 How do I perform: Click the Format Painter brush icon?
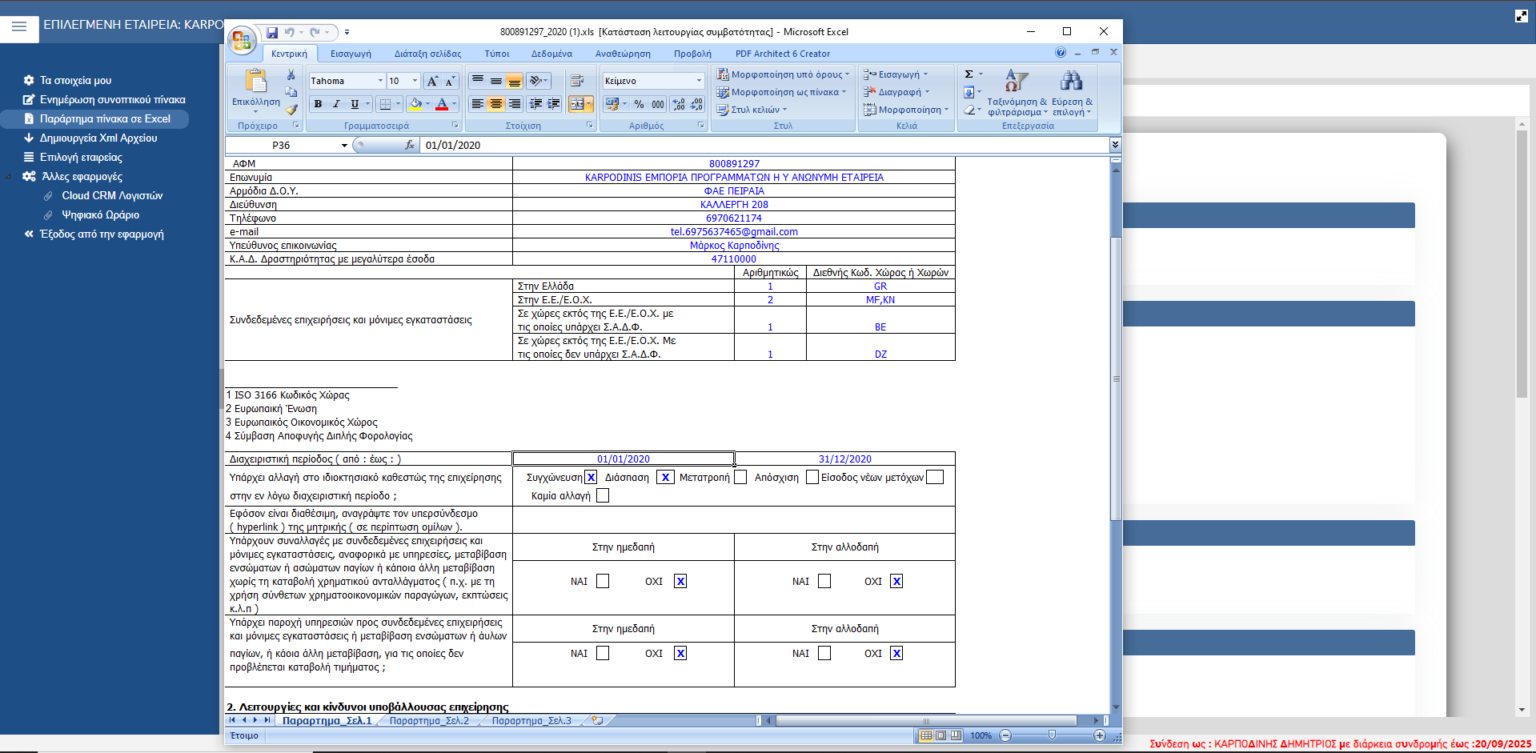pos(291,110)
